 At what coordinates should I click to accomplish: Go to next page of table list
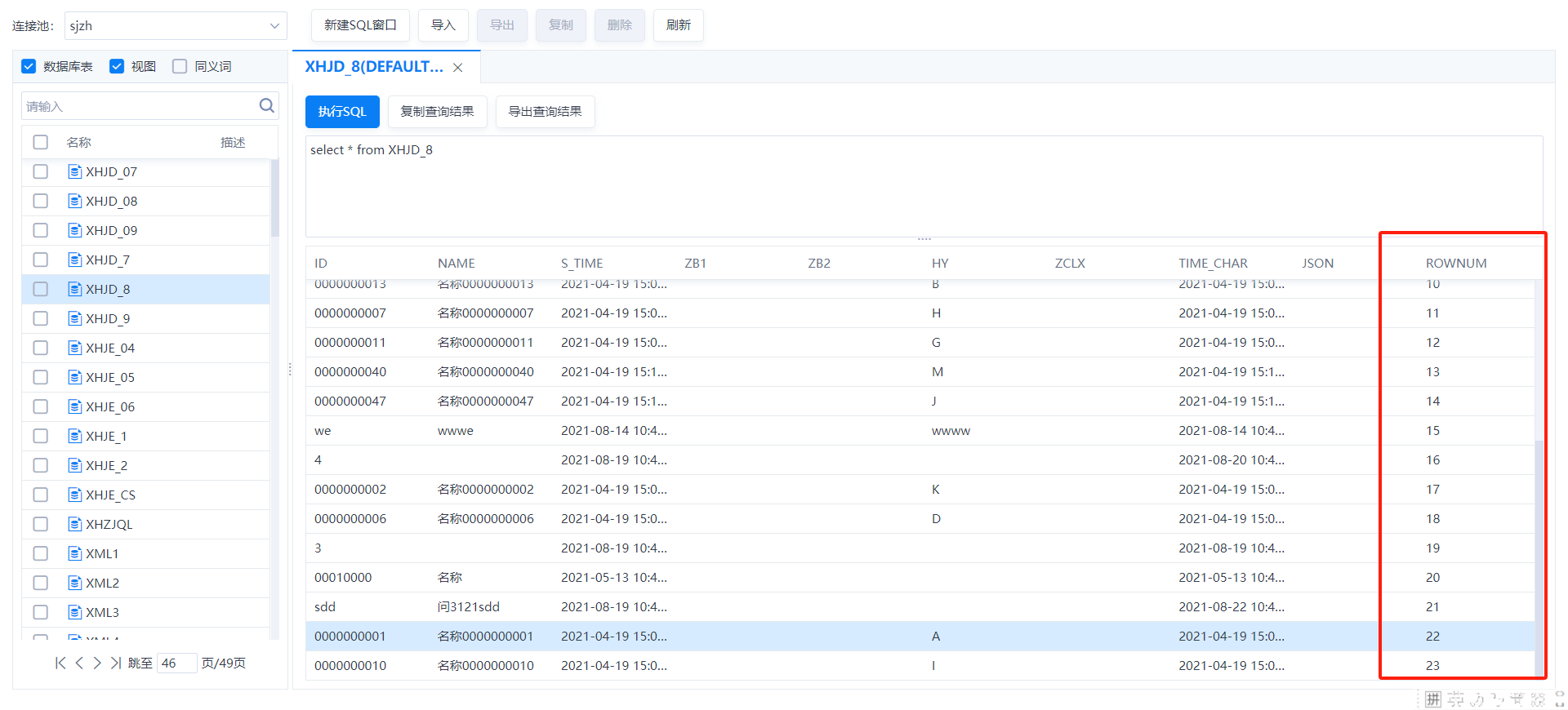[x=97, y=663]
